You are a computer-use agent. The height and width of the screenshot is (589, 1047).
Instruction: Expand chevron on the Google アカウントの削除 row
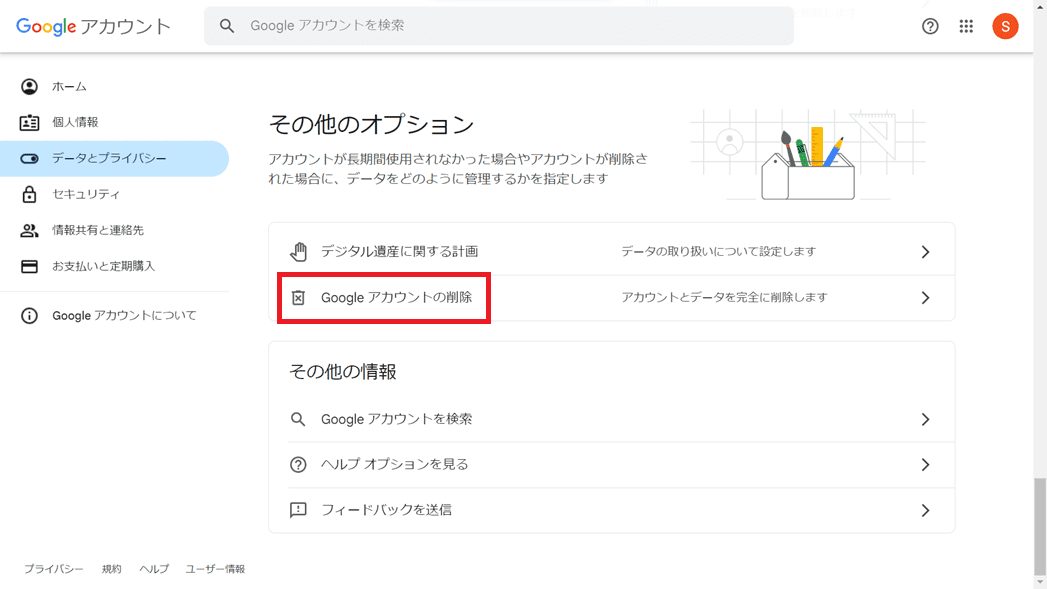coord(925,298)
